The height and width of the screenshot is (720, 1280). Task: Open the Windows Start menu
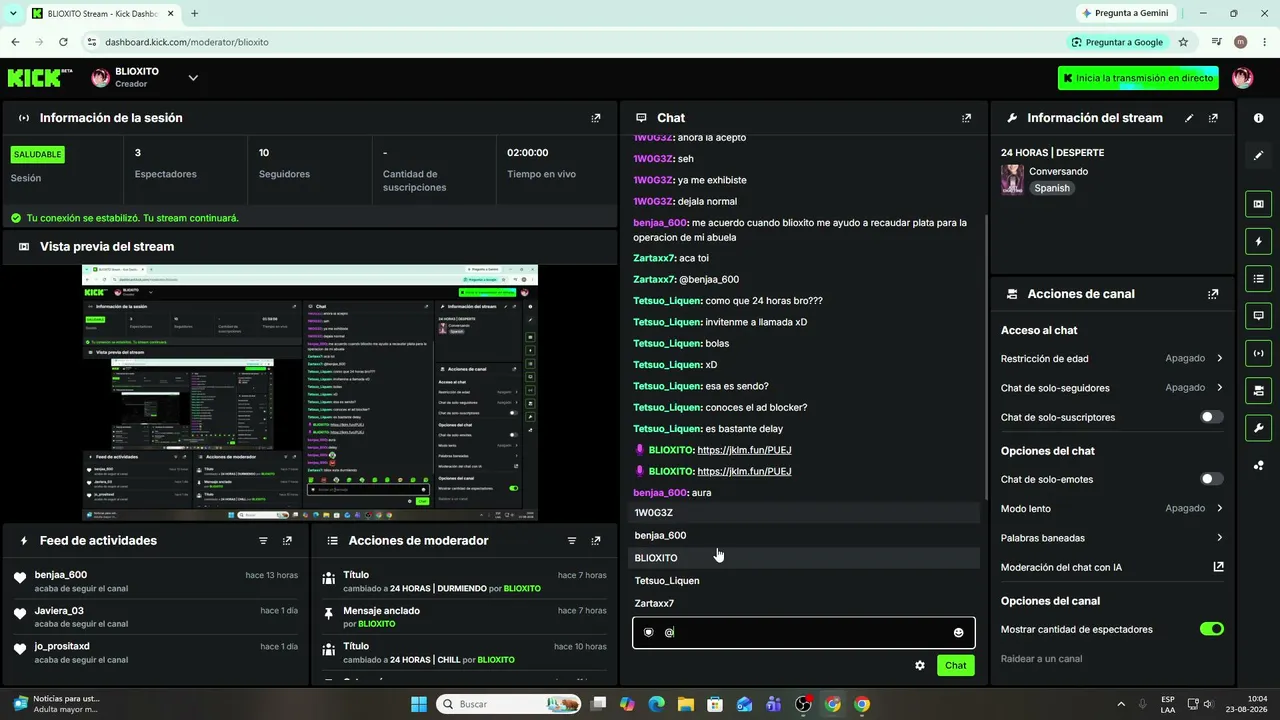pyautogui.click(x=419, y=704)
